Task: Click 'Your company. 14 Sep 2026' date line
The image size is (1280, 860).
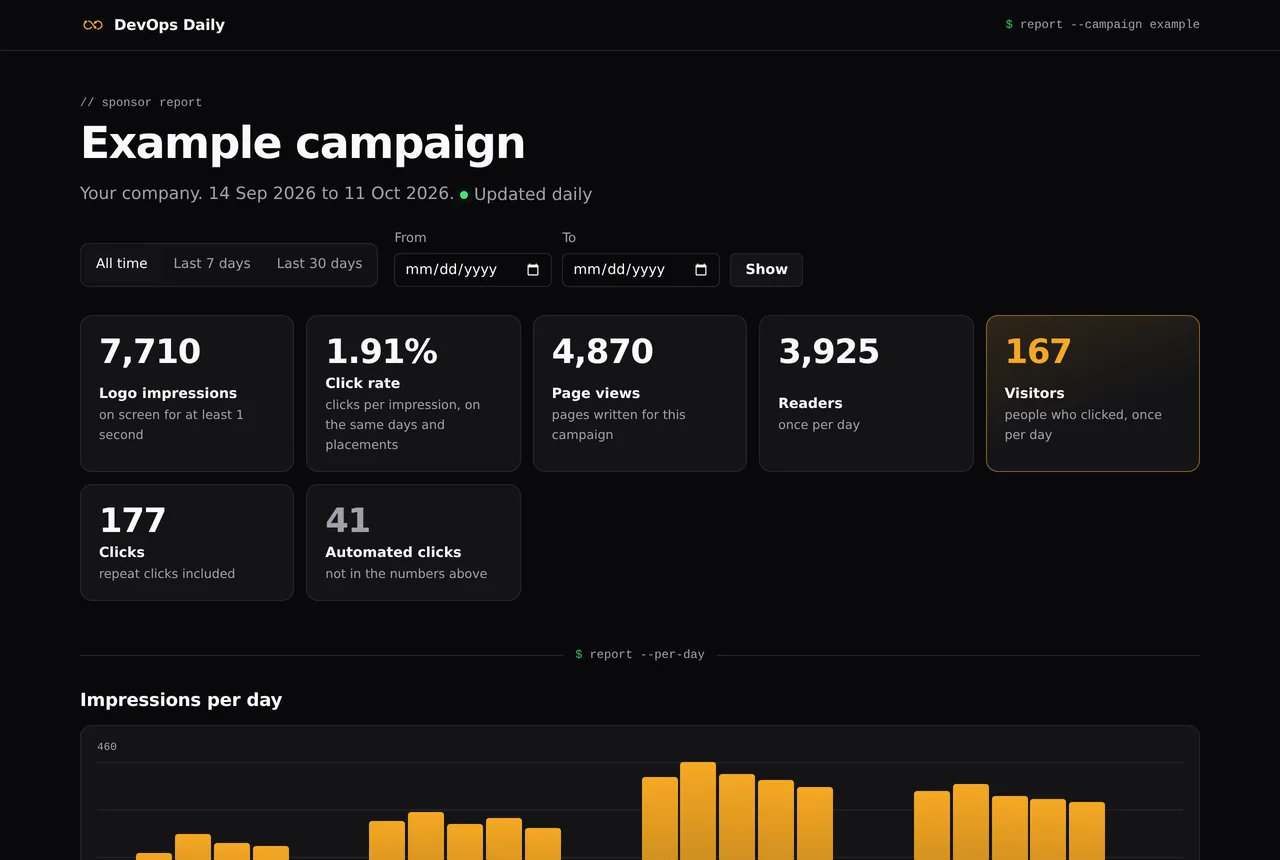Action: click(267, 194)
